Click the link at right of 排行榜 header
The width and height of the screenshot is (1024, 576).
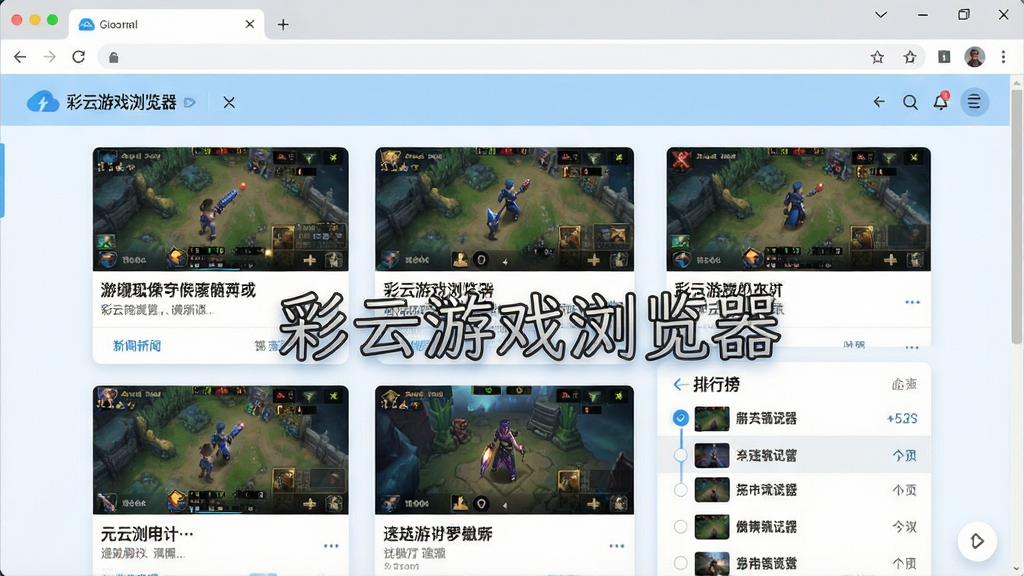[904, 385]
